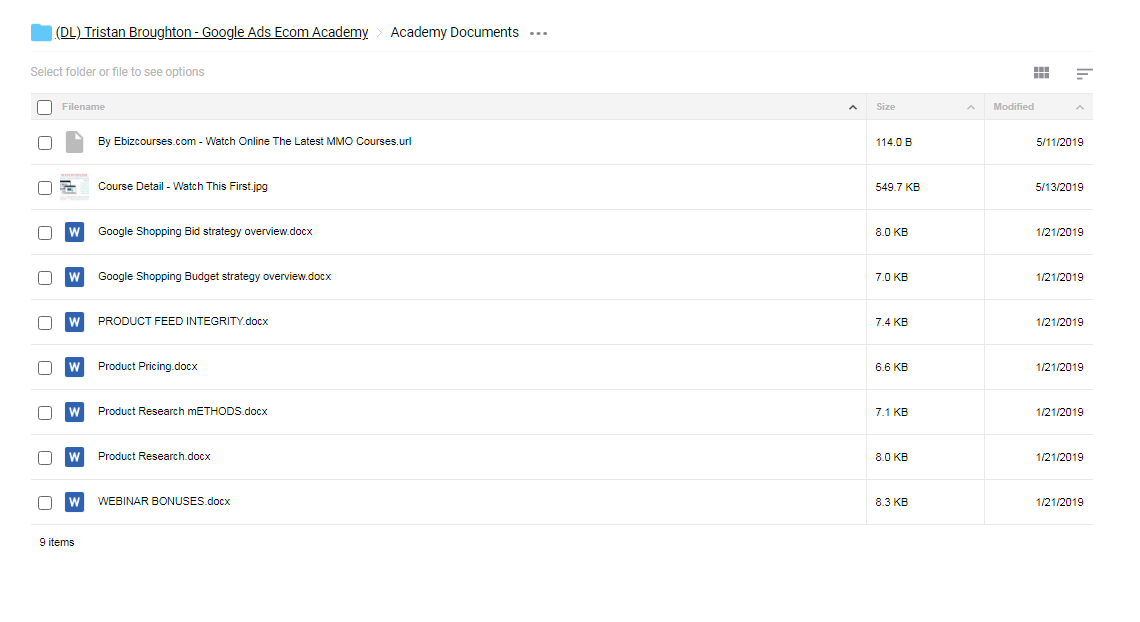Click the 8.3 KB size value
The height and width of the screenshot is (622, 1140).
(x=891, y=503)
